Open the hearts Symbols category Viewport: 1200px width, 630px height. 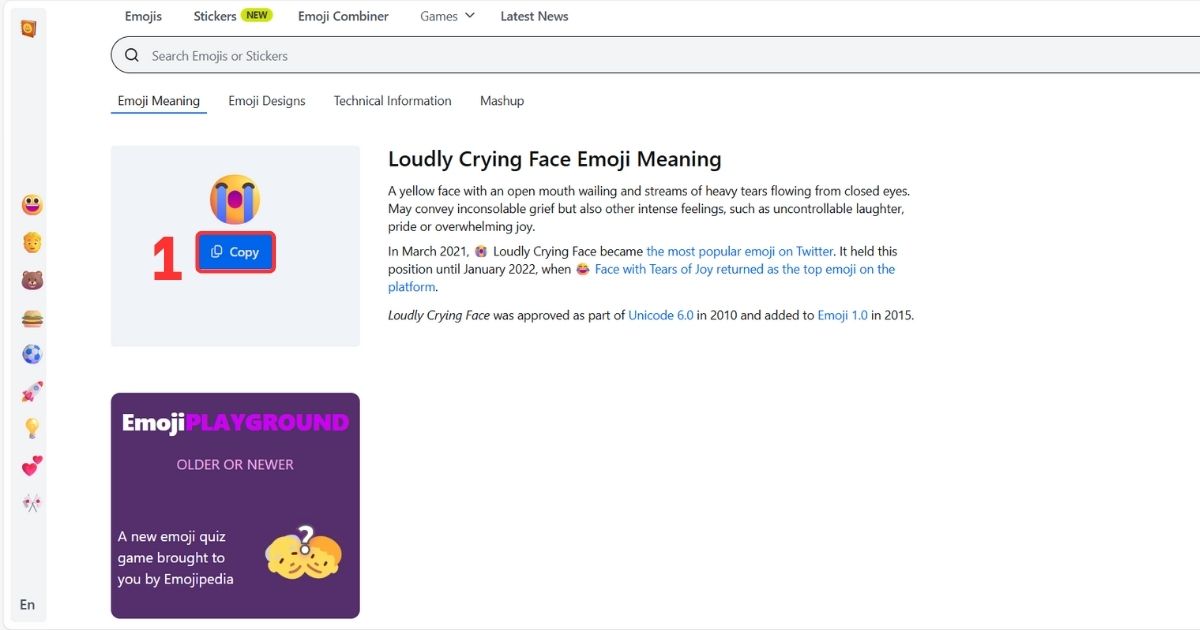29,465
